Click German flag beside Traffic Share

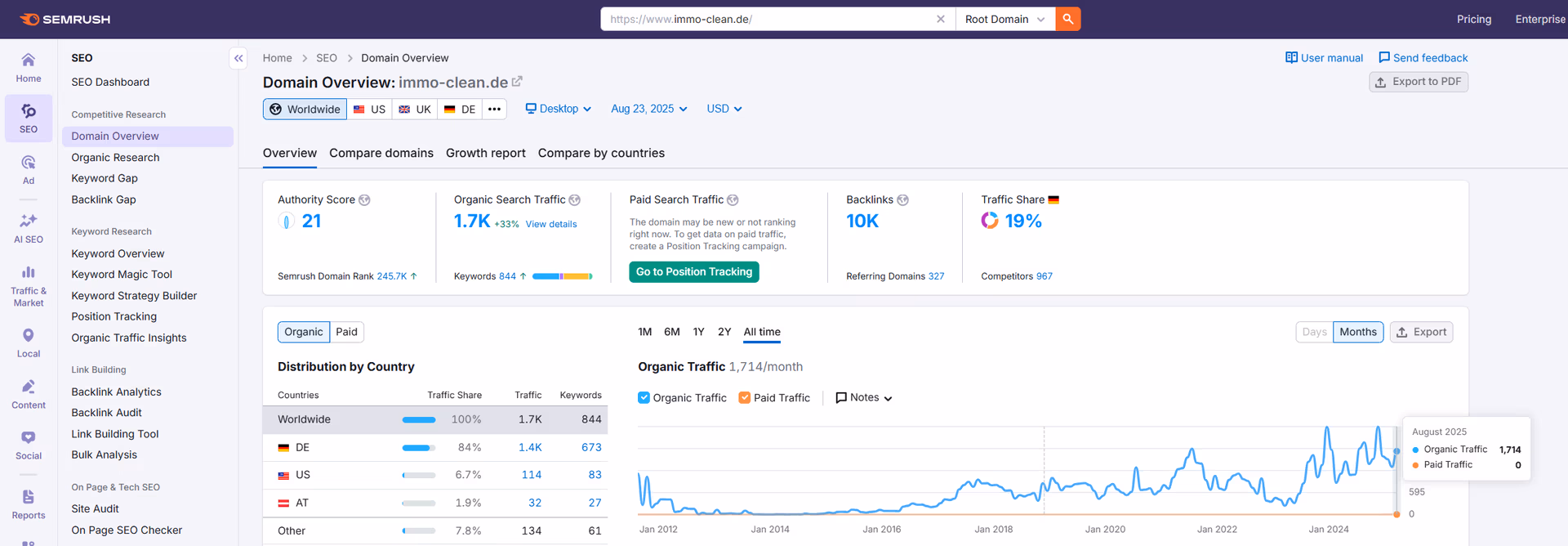pyautogui.click(x=1053, y=199)
